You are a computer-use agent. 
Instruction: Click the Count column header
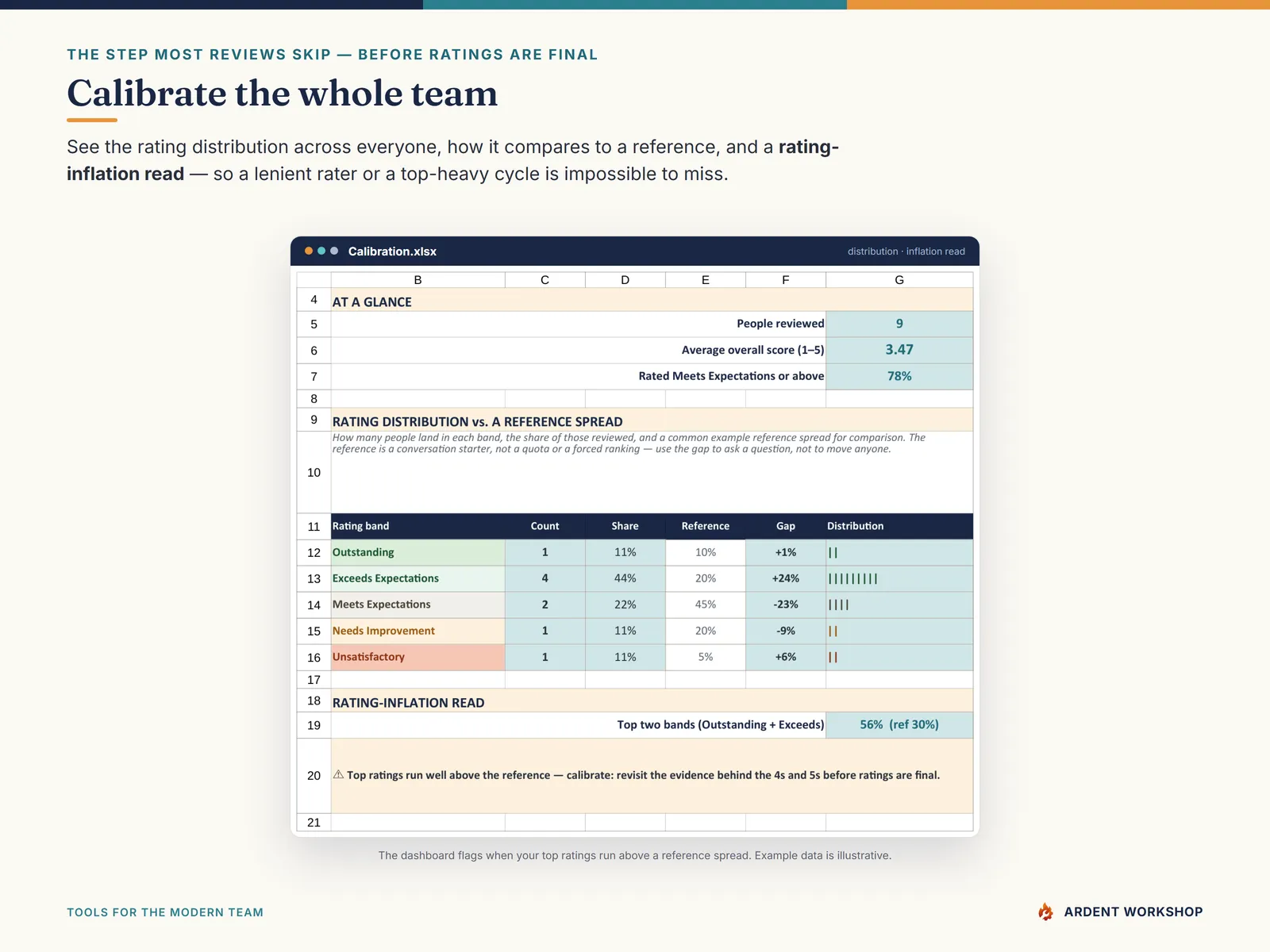[x=545, y=526]
